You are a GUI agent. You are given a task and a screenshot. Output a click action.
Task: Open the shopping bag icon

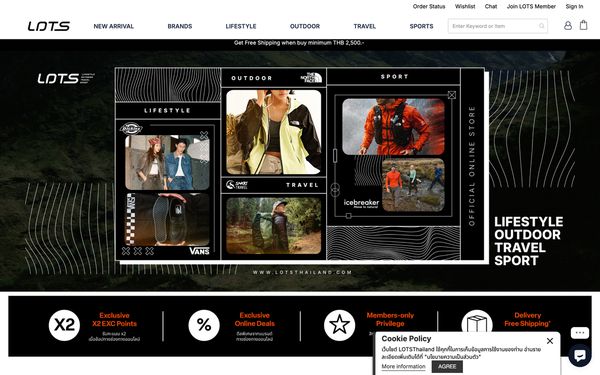[x=583, y=25]
